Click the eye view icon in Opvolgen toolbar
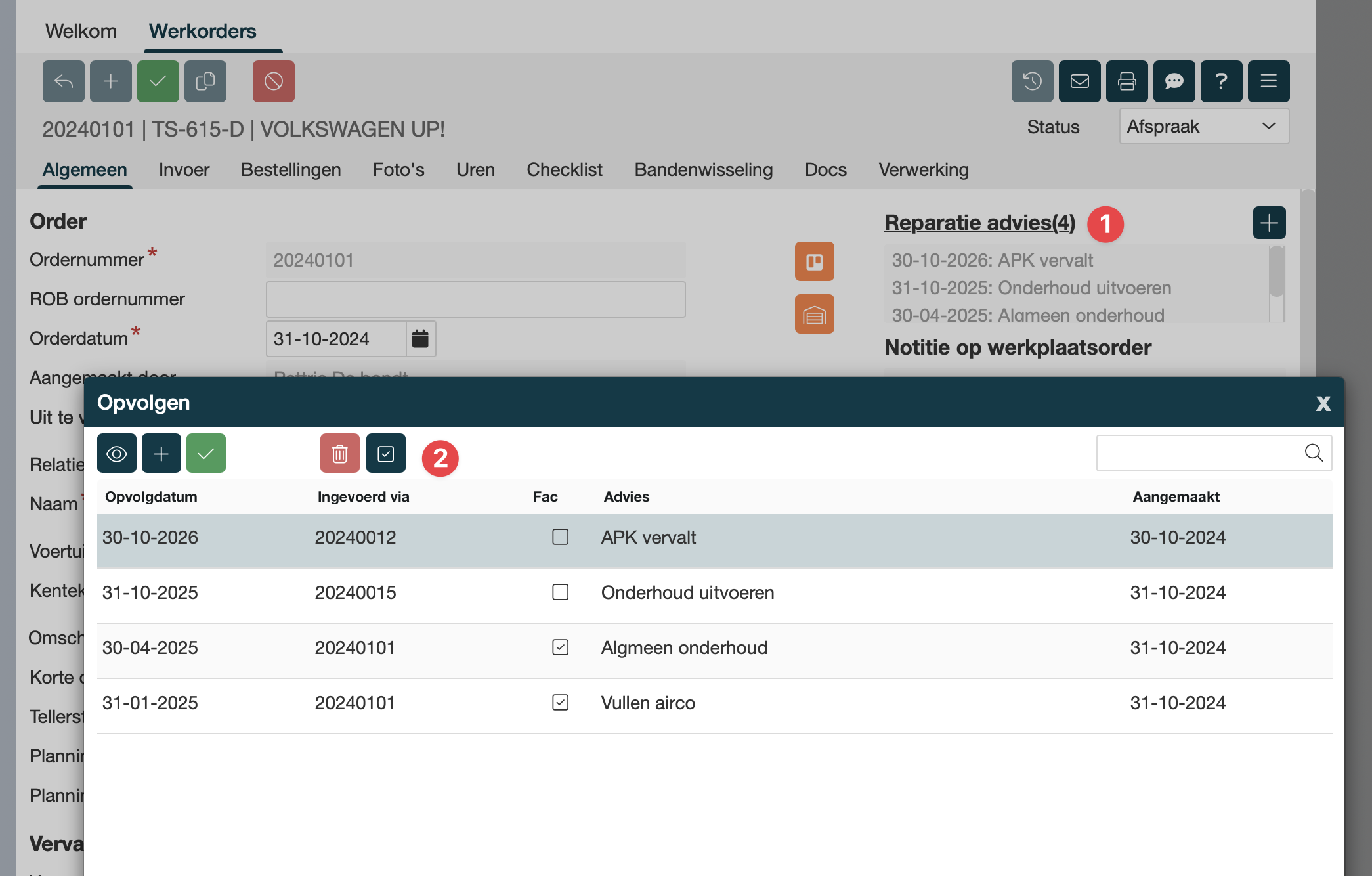Image resolution: width=1372 pixels, height=876 pixels. pos(116,453)
